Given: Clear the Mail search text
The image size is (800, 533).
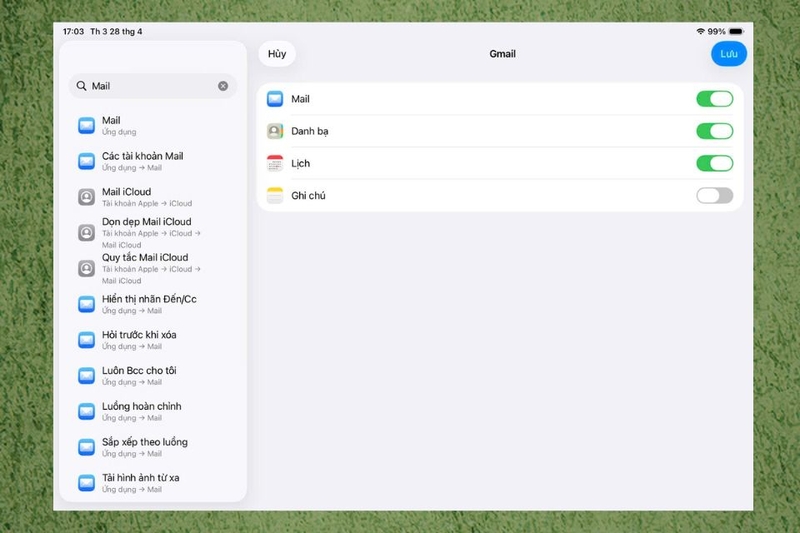Looking at the screenshot, I should [223, 86].
